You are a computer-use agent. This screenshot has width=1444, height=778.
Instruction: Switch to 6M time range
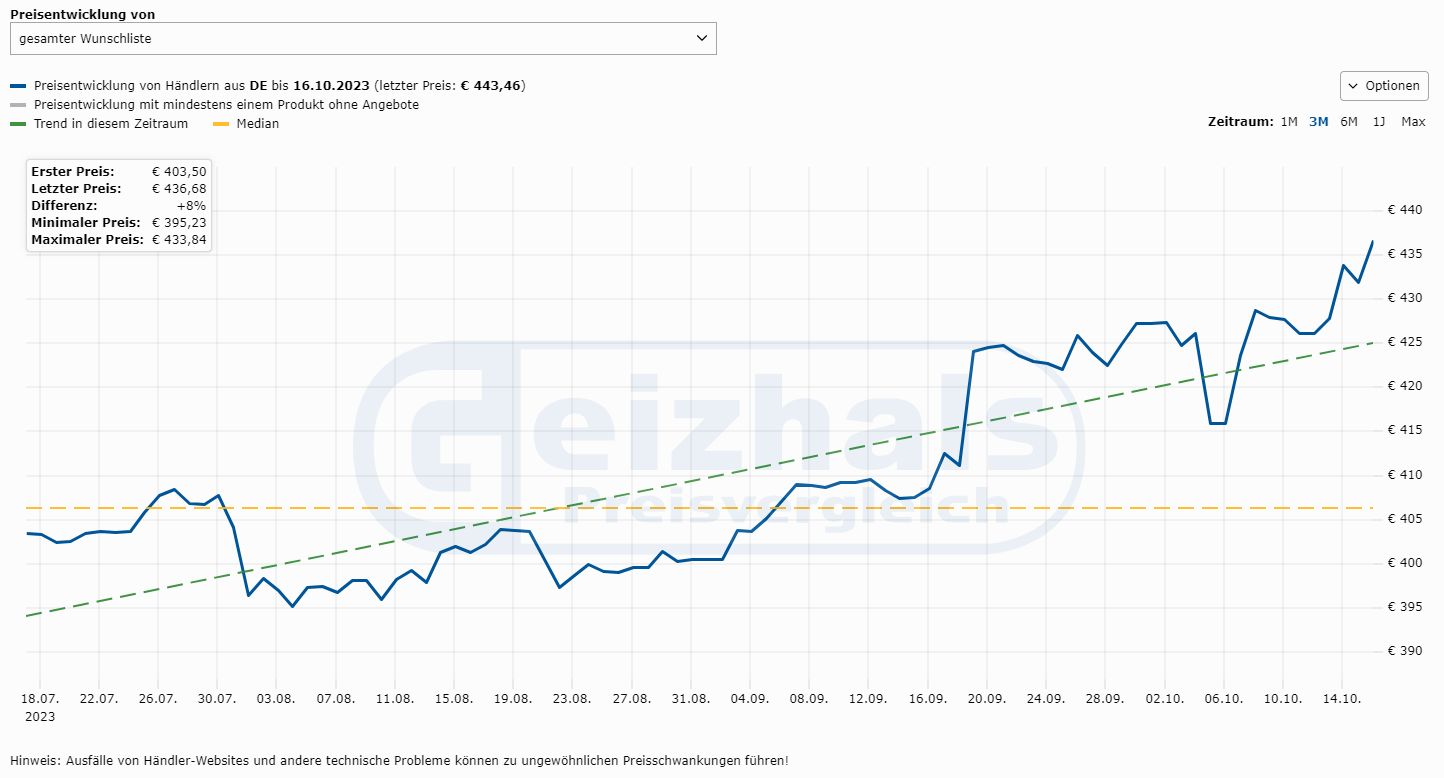(x=1349, y=122)
